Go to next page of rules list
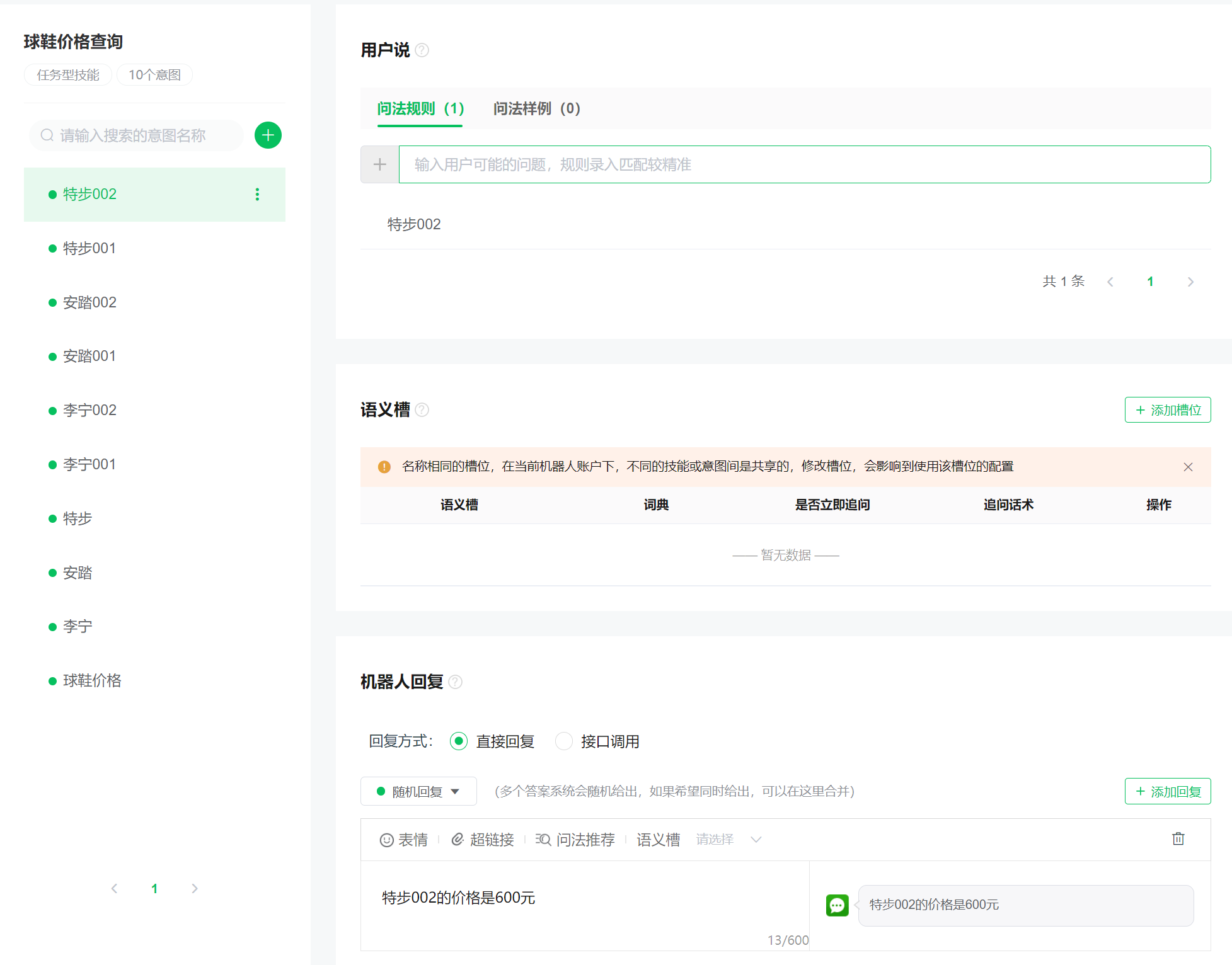Viewport: 1232px width, 965px height. [x=1190, y=282]
